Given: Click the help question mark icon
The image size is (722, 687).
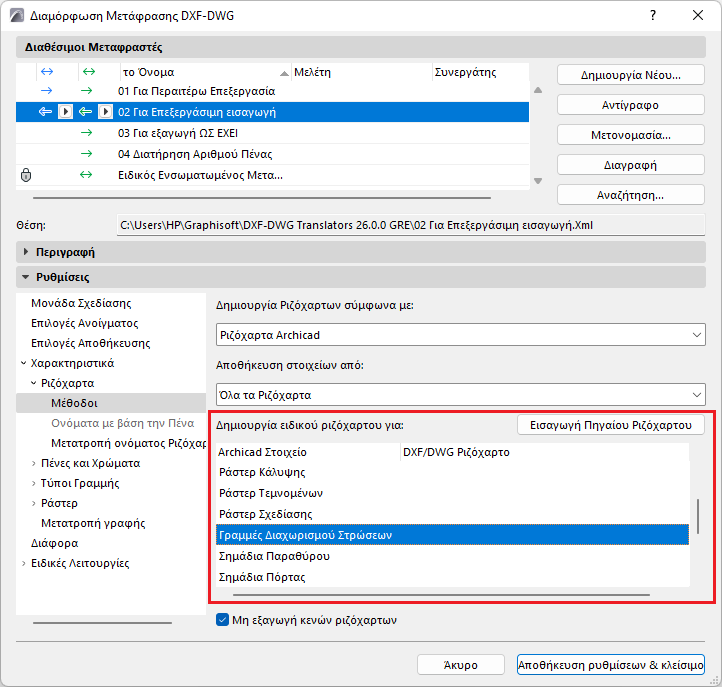Looking at the screenshot, I should [652, 15].
